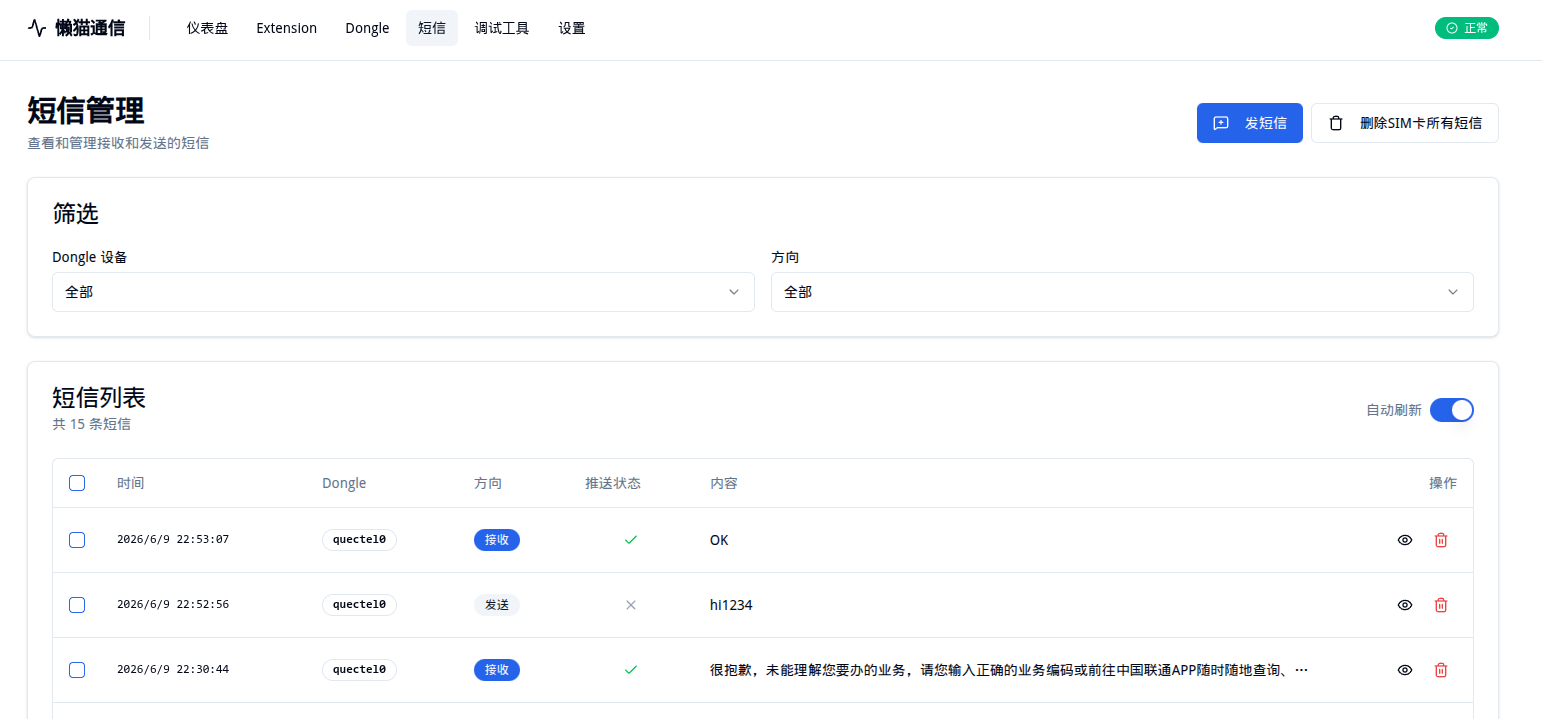Click 删除SIM卡所有短信 button
The height and width of the screenshot is (719, 1542).
[x=1405, y=123]
